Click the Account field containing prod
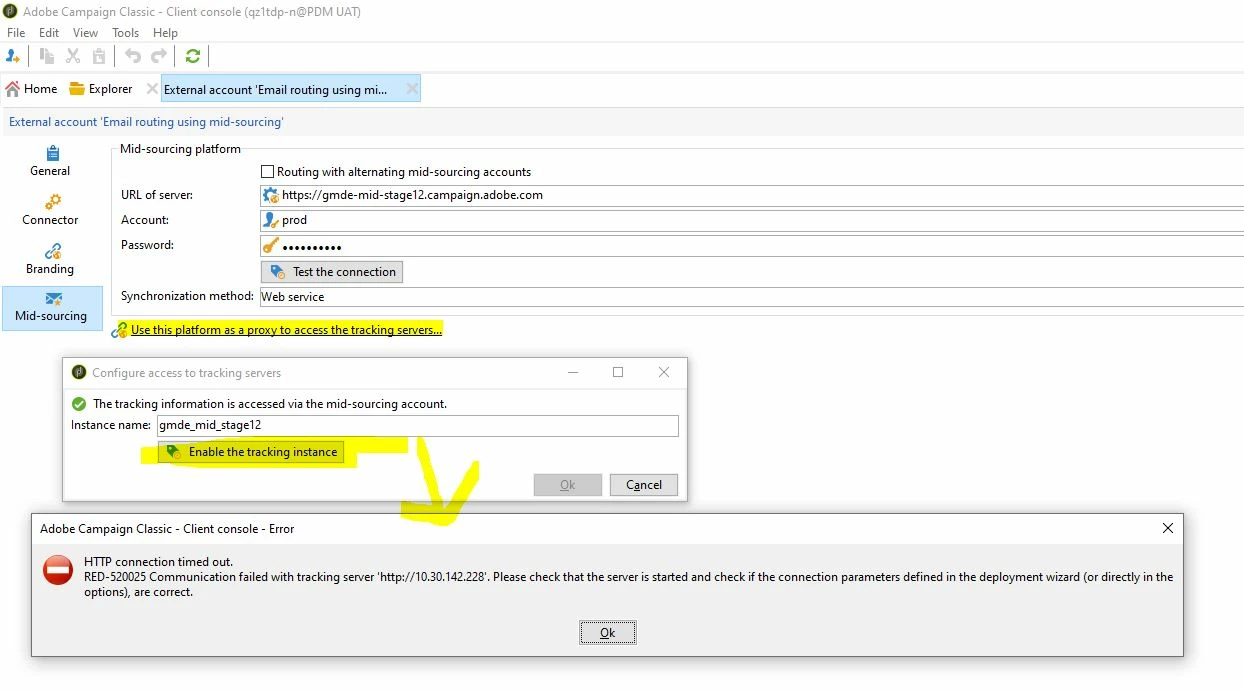The width and height of the screenshot is (1244, 690). pyautogui.click(x=752, y=220)
